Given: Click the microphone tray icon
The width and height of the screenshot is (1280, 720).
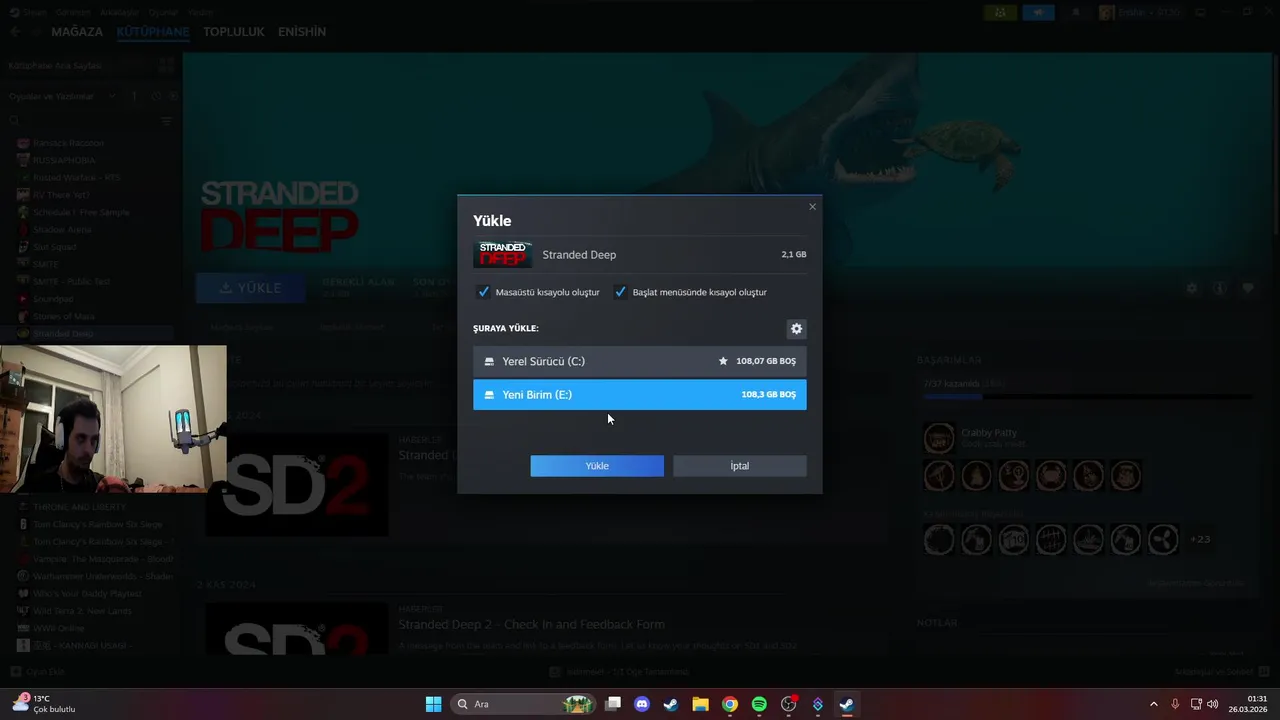Looking at the screenshot, I should (1175, 704).
